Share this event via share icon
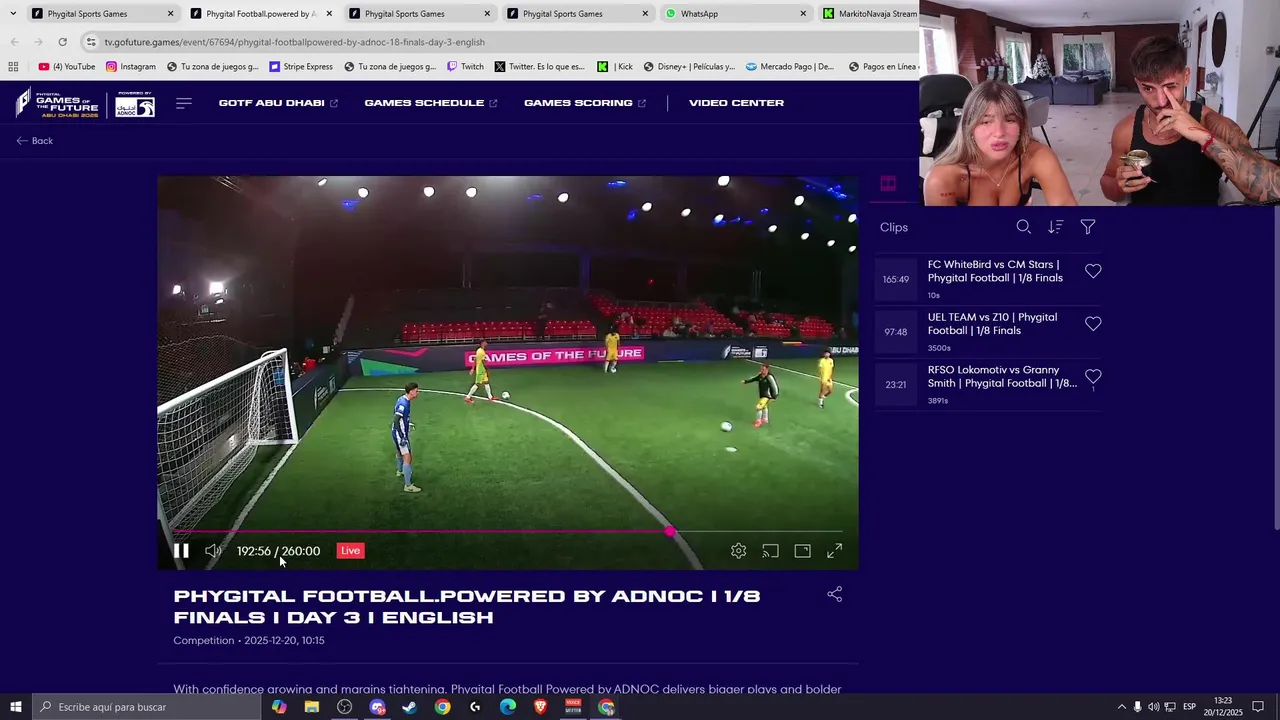 (x=835, y=595)
